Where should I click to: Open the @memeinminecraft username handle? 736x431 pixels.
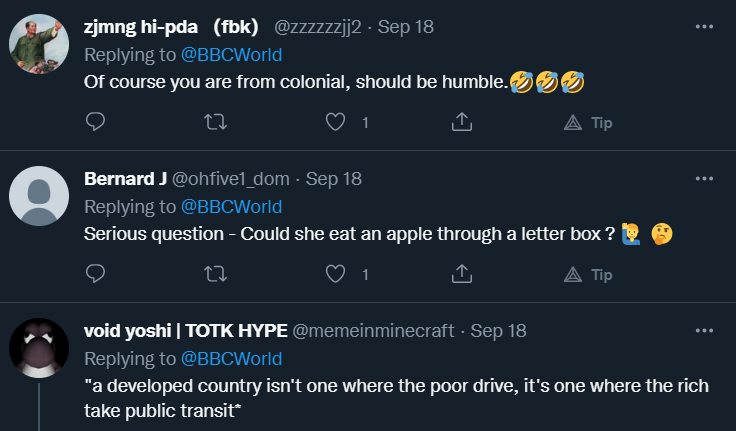point(375,330)
